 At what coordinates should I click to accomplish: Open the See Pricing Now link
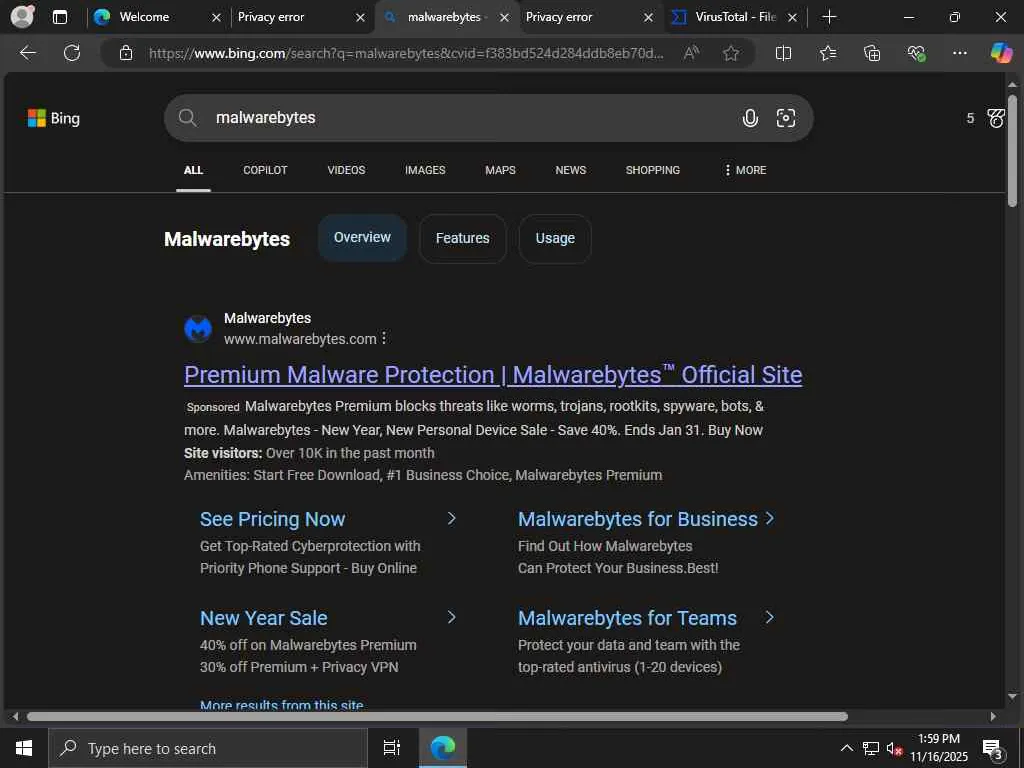pos(272,519)
